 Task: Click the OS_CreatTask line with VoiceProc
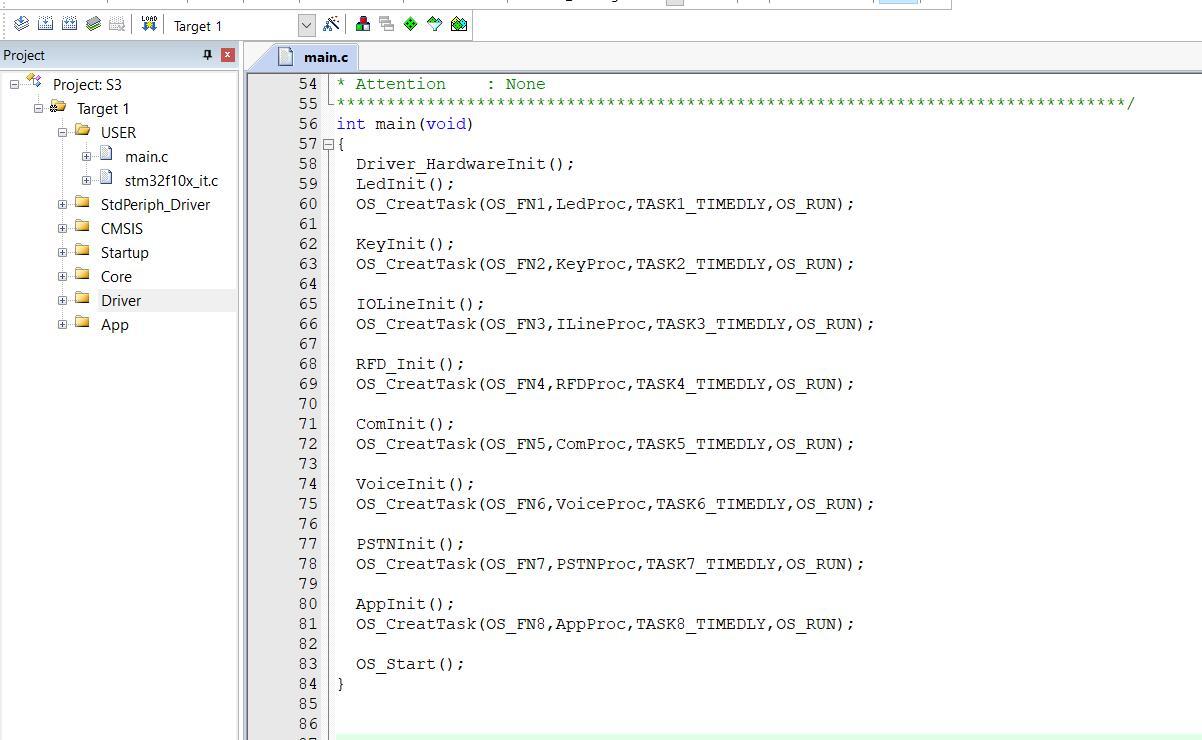click(x=615, y=504)
